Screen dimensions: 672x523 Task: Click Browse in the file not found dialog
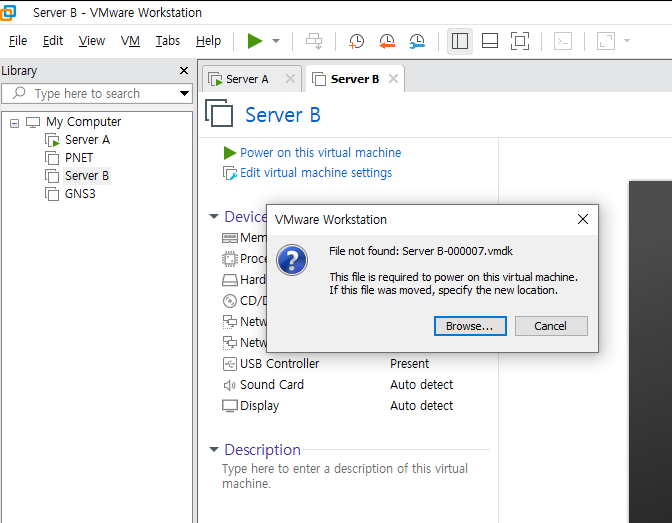[x=470, y=326]
